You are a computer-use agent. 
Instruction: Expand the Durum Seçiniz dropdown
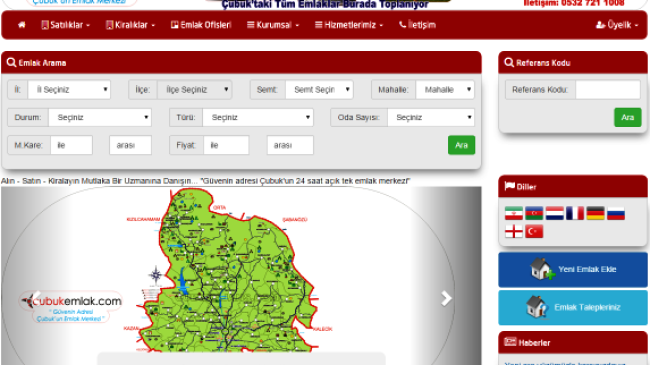100,117
